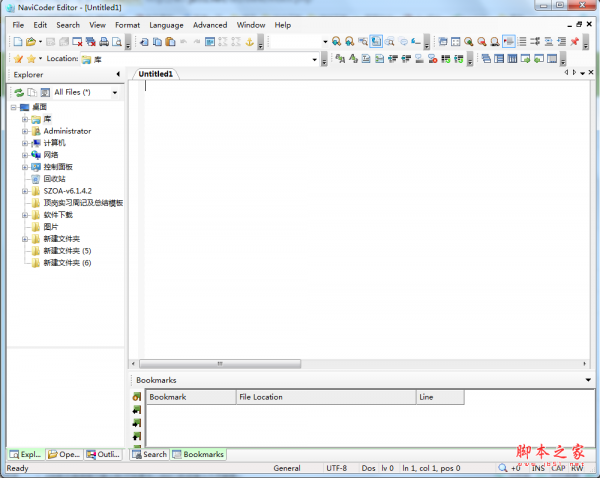Close the current file via the red X window icon
This screenshot has width=600, height=478.
78,42
